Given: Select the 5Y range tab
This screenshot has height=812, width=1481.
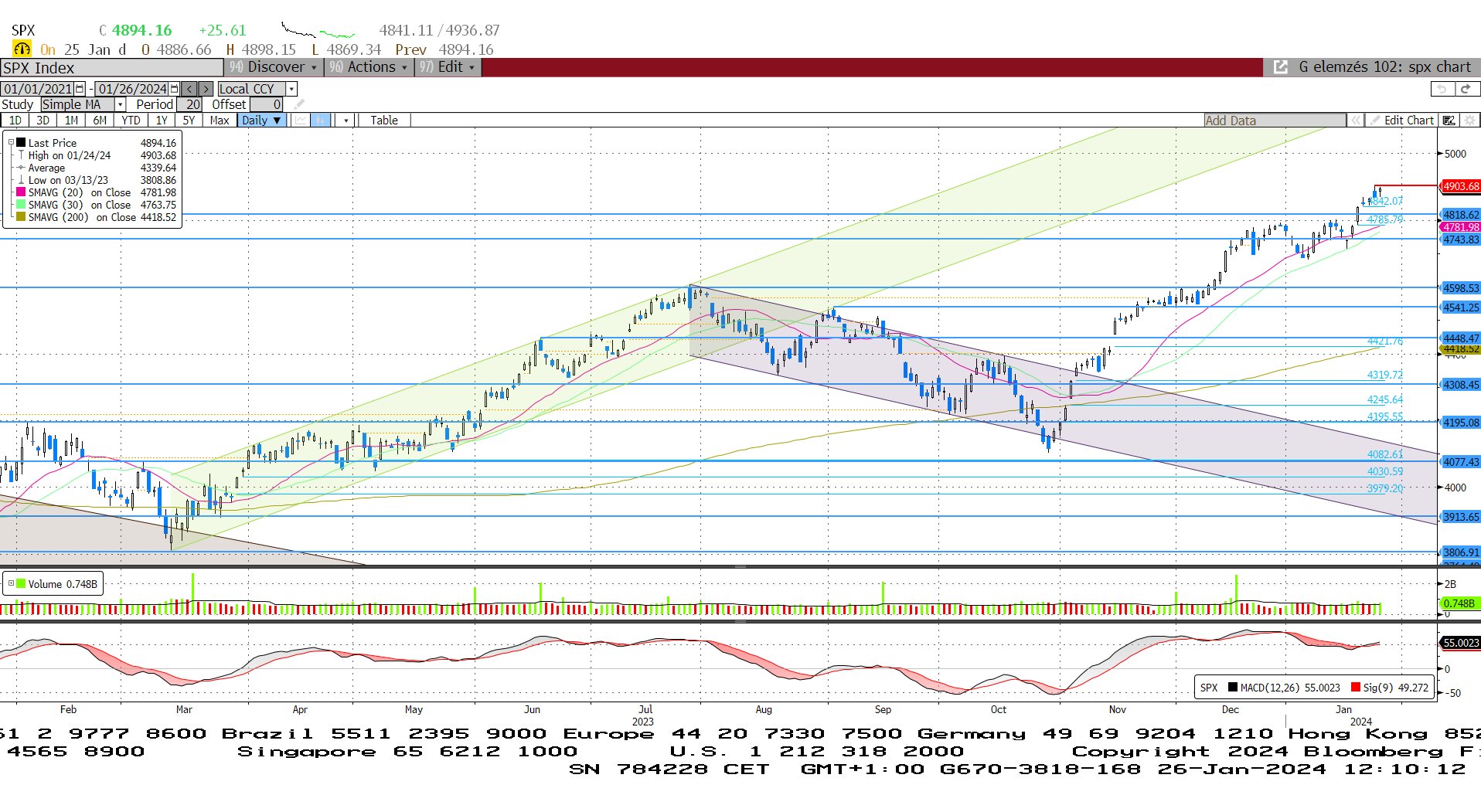Looking at the screenshot, I should pyautogui.click(x=189, y=121).
